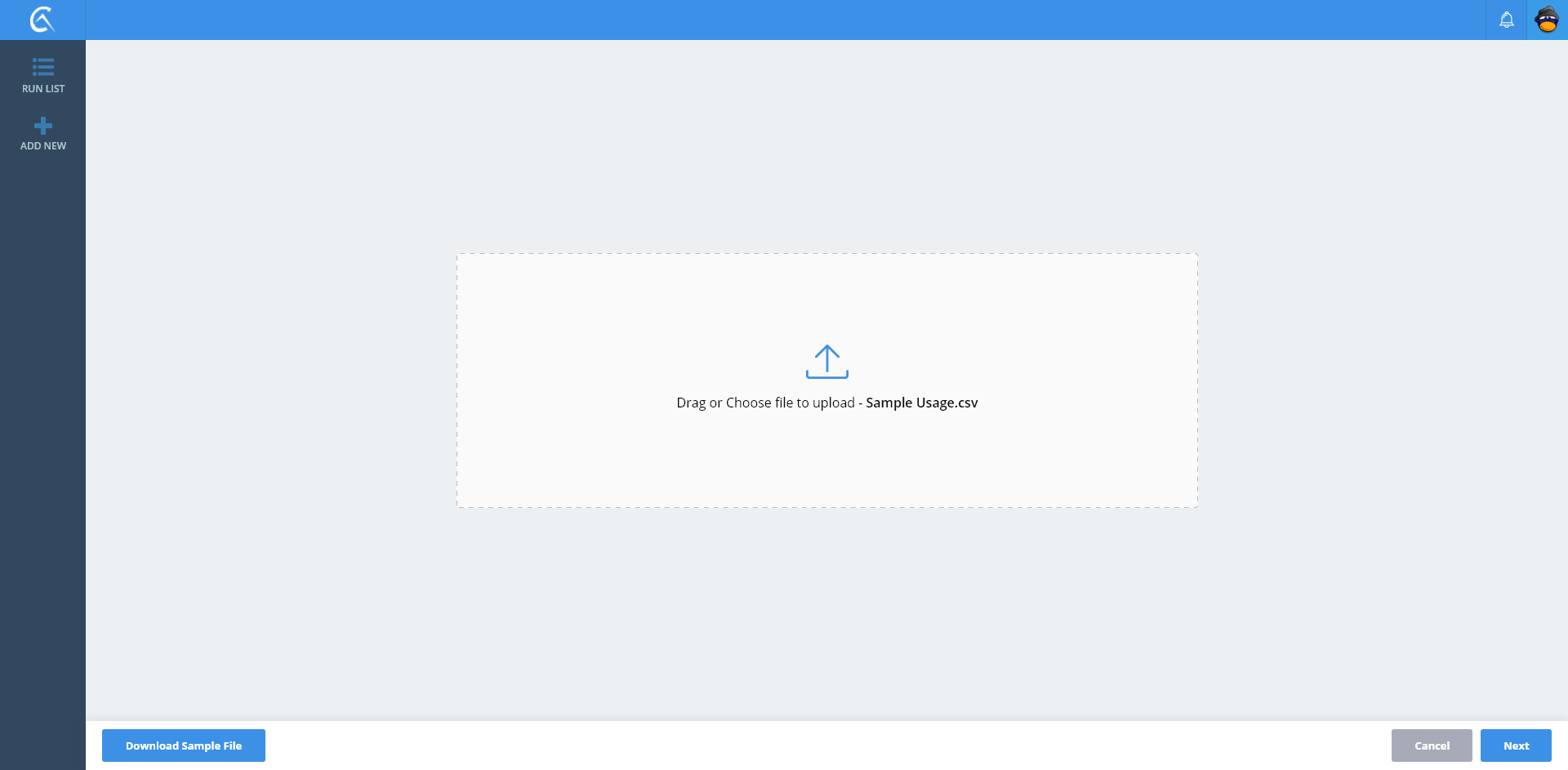Click the app logo in the header

click(42, 20)
